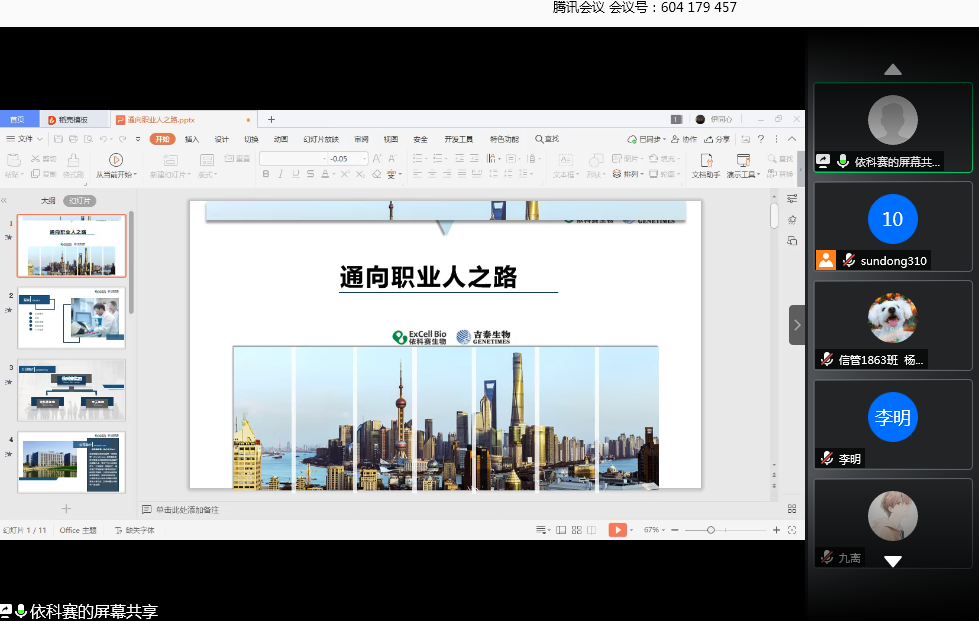The width and height of the screenshot is (979, 621).
Task: Open the 文件 menu dropdown
Action: click(25, 139)
